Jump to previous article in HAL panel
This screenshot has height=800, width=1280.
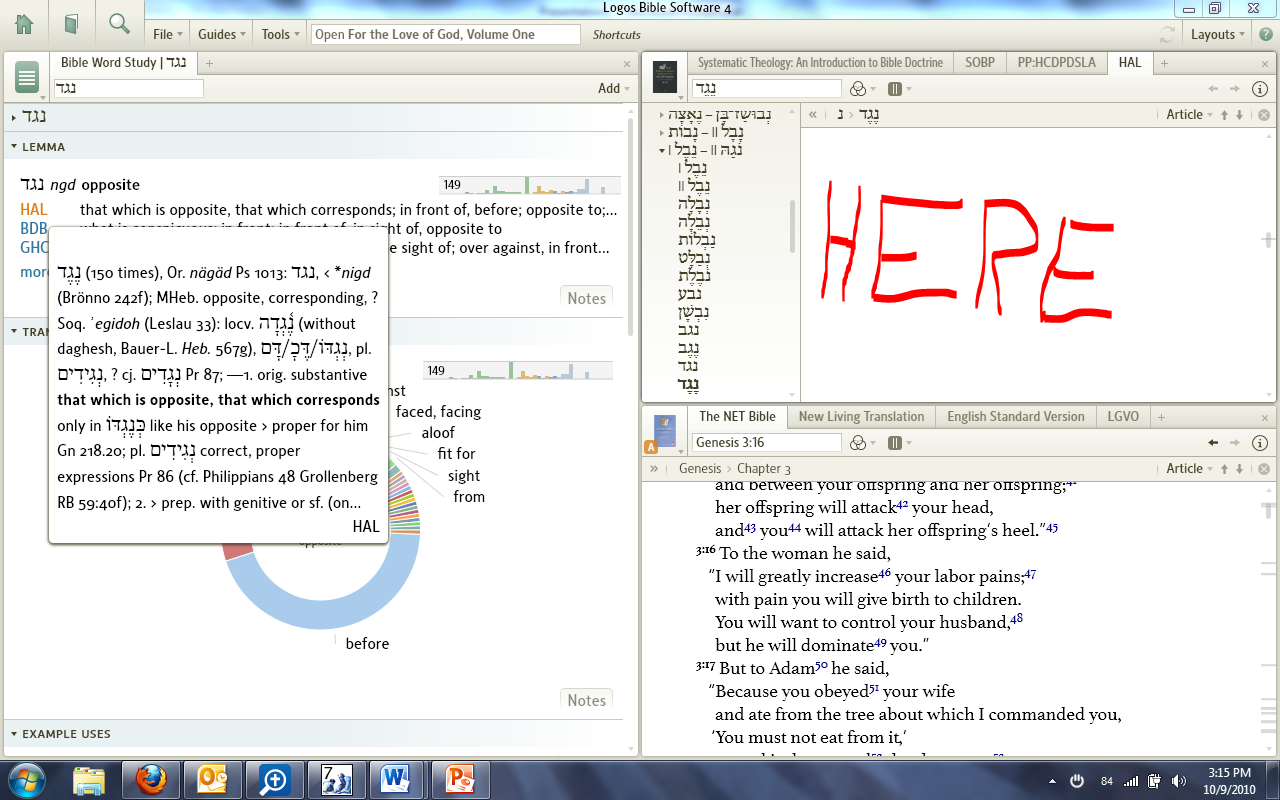(x=1224, y=115)
